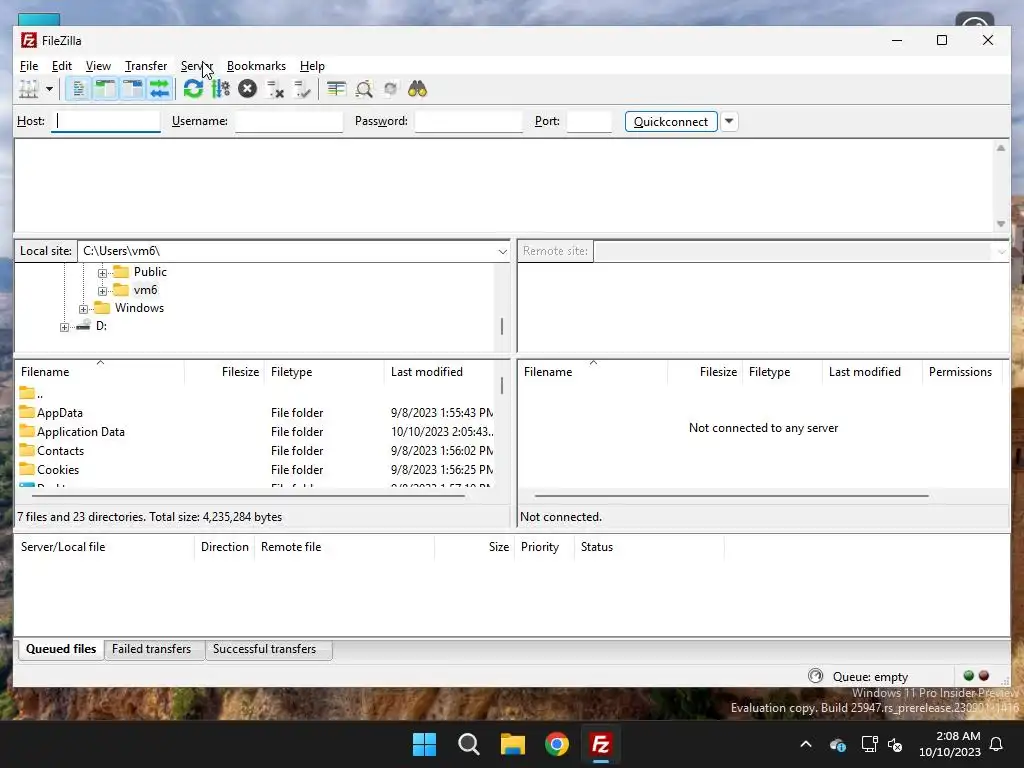Open directory listing filters dialog
Screen dimensions: 1024x768
[x=336, y=89]
